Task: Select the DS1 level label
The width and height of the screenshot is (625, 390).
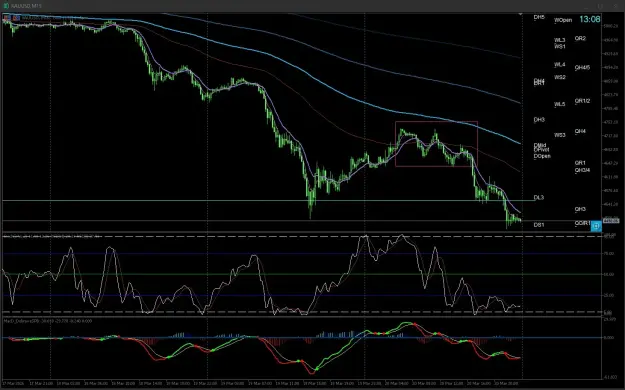Action: pos(539,225)
